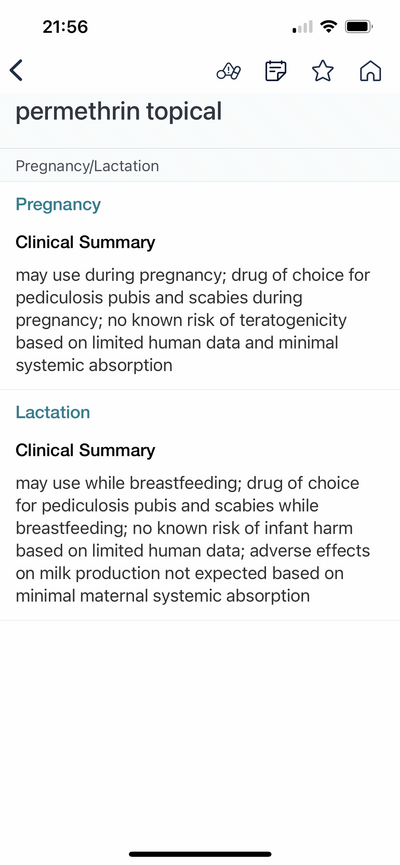The image size is (400, 865).
Task: Tap the battery indicator in the status bar
Action: (x=359, y=26)
